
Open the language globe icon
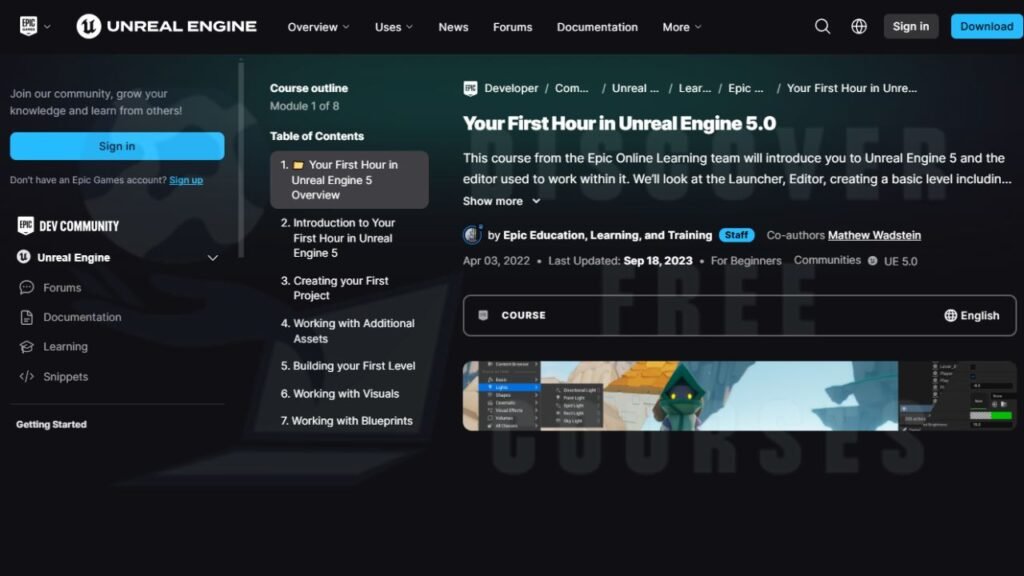click(x=859, y=26)
